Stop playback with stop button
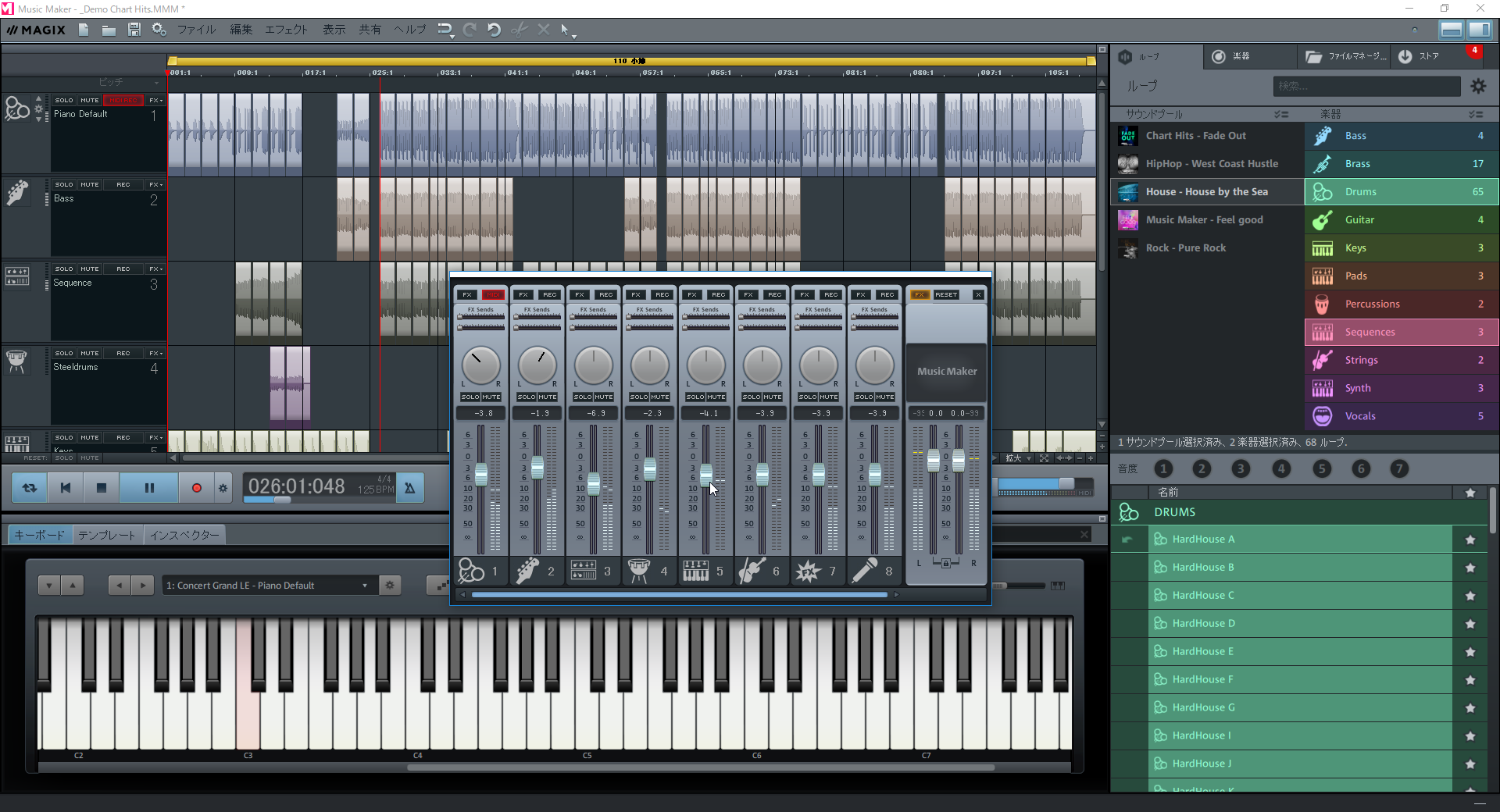 click(x=101, y=488)
